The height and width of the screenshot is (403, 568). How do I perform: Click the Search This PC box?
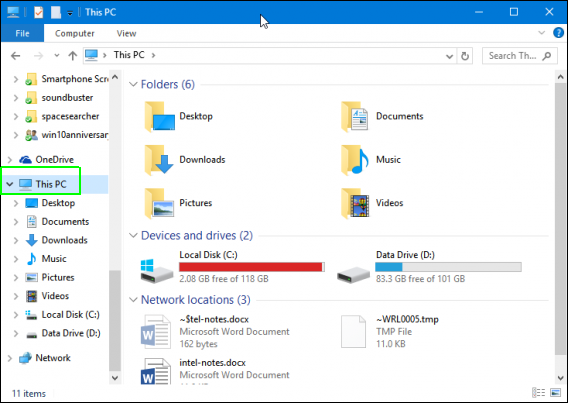click(x=519, y=56)
